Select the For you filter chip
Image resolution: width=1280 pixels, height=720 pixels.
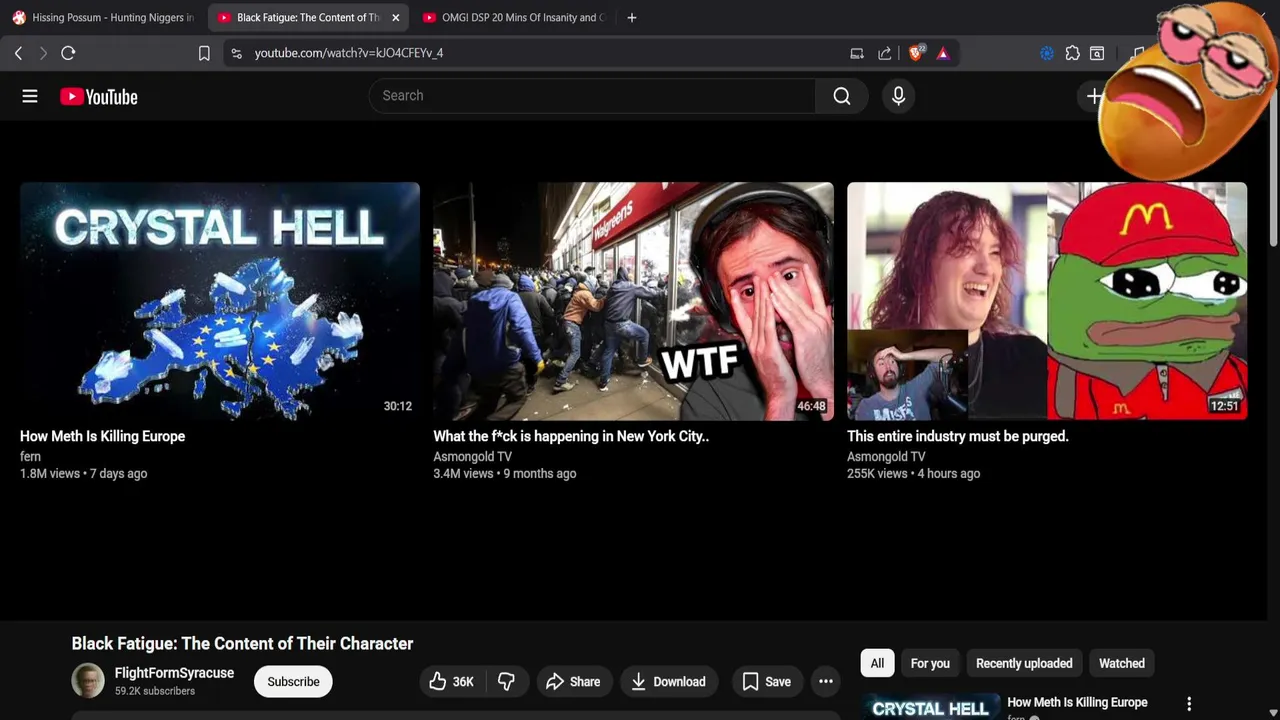coord(930,663)
